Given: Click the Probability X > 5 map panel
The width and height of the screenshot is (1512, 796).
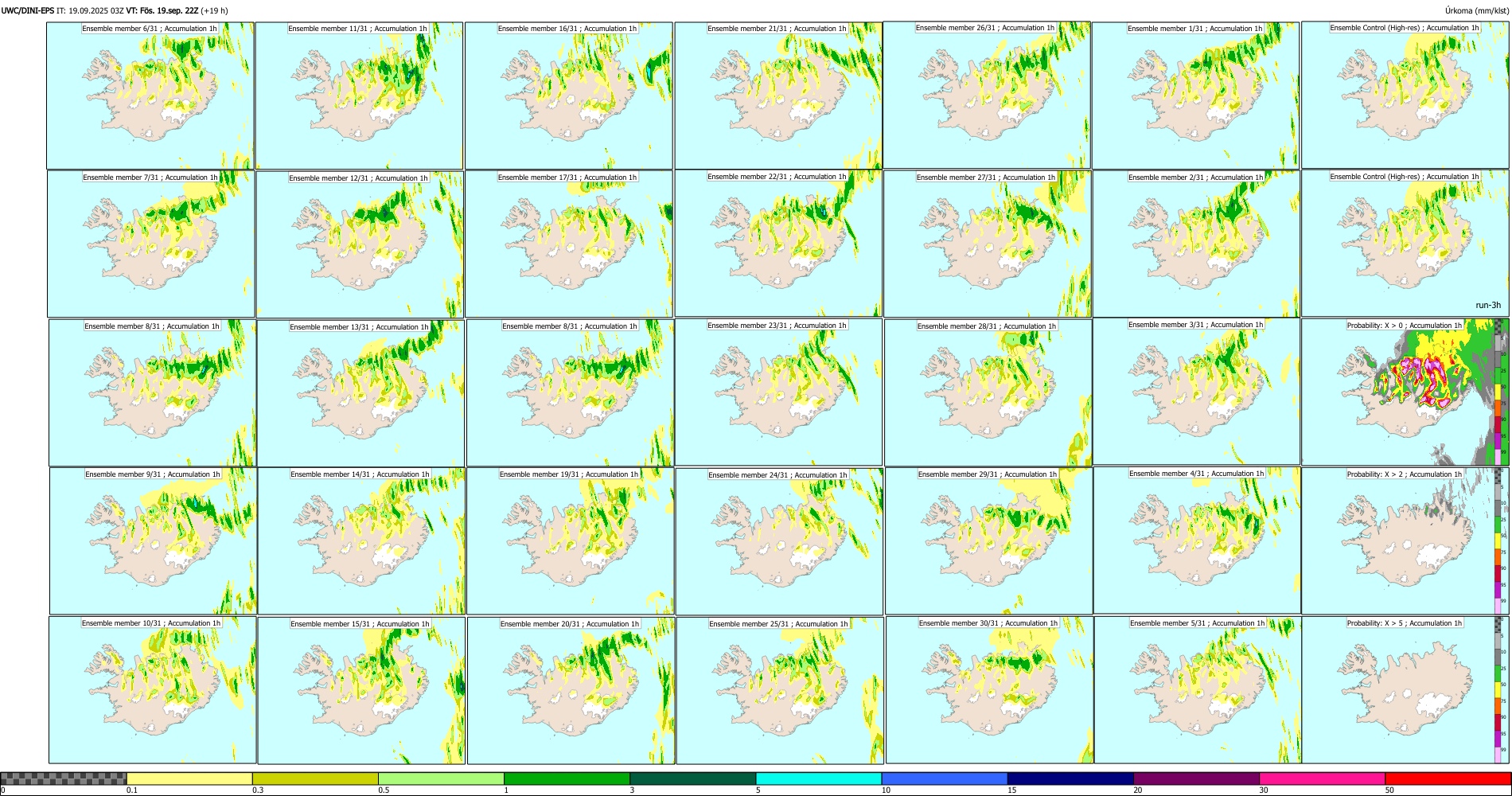Looking at the screenshot, I should pos(1405,689).
